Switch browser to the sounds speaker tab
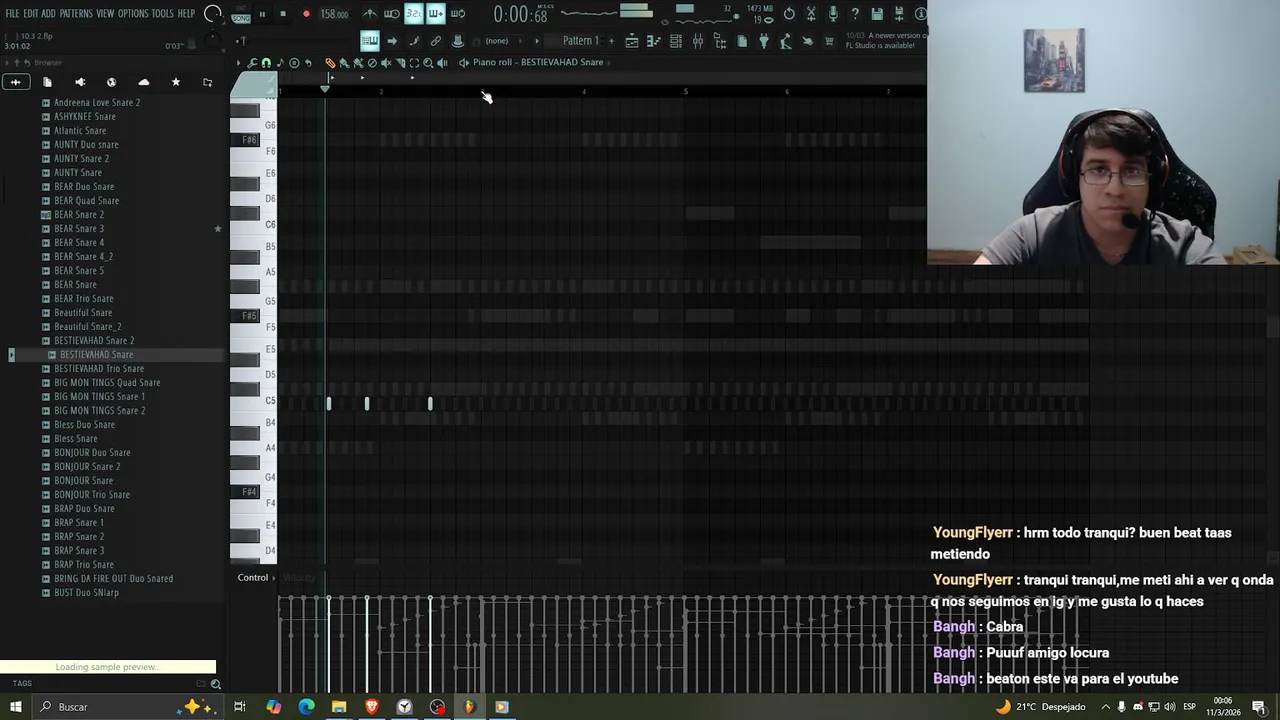Screen dimensions: 1280x720 [80, 82]
